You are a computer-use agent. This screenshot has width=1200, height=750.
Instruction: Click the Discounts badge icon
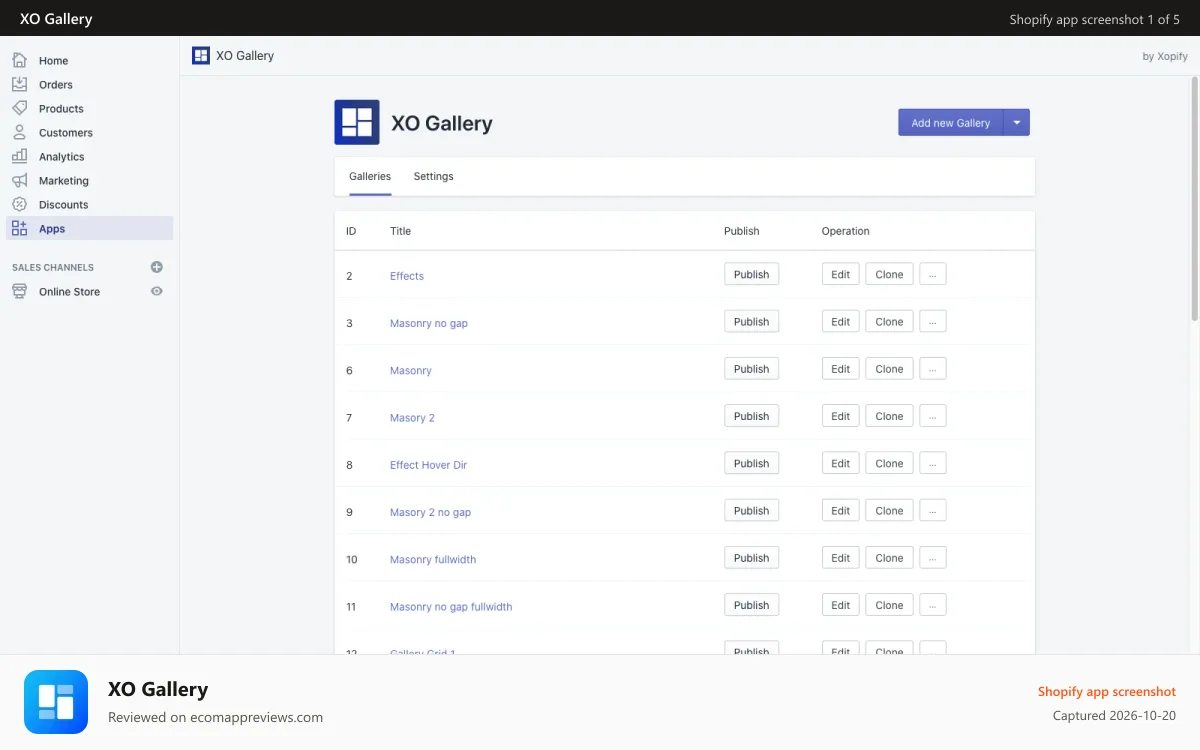pos(19,204)
